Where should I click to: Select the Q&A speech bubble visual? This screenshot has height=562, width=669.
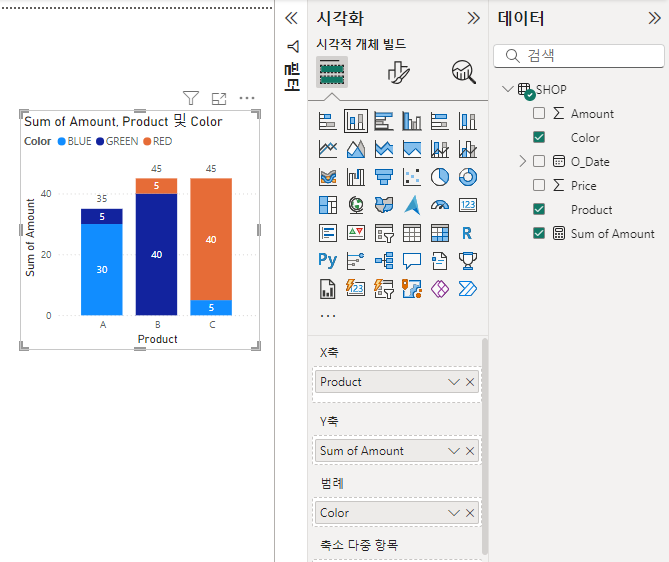point(412,260)
